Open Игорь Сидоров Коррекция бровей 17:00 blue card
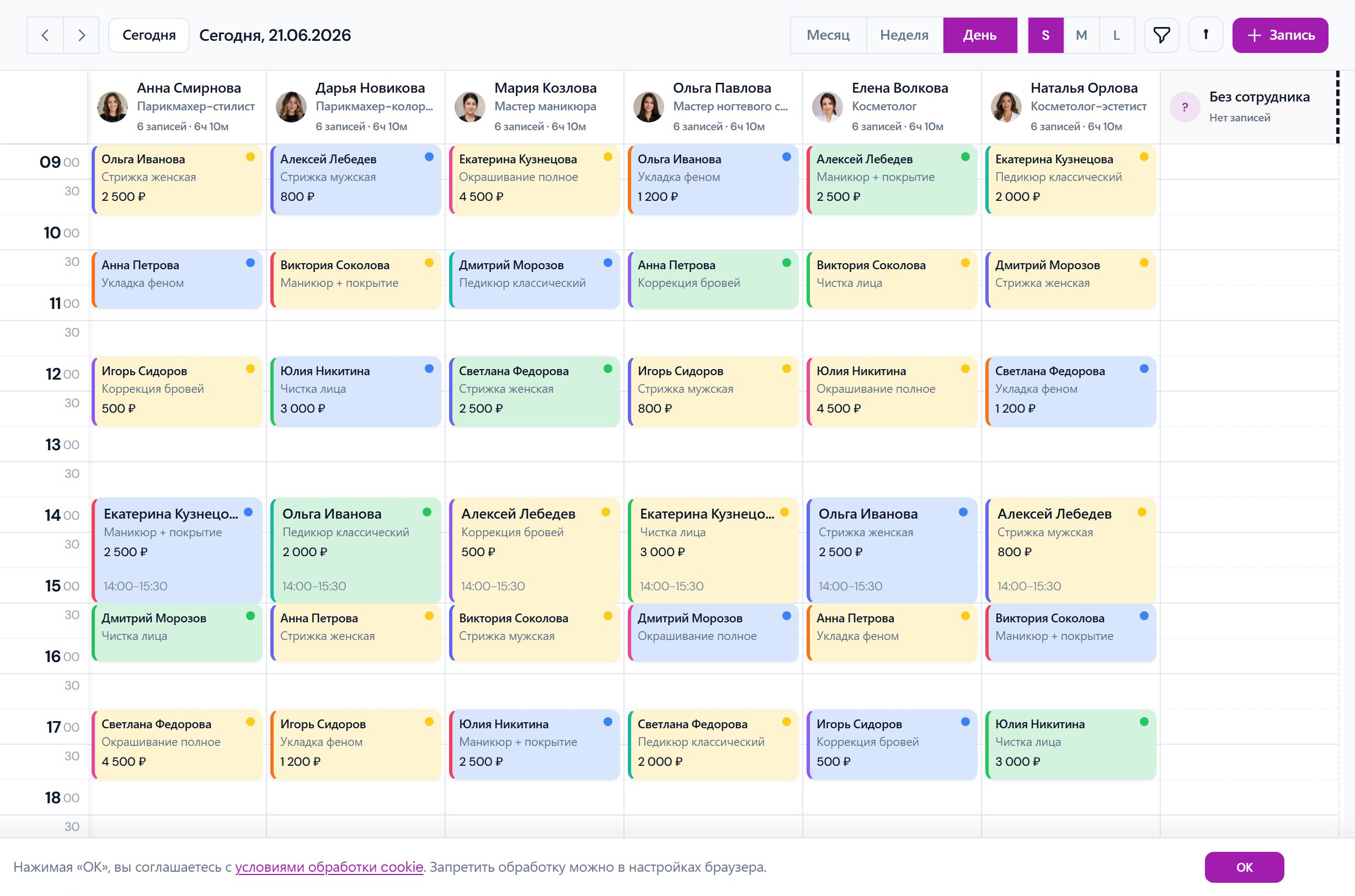 (x=892, y=745)
